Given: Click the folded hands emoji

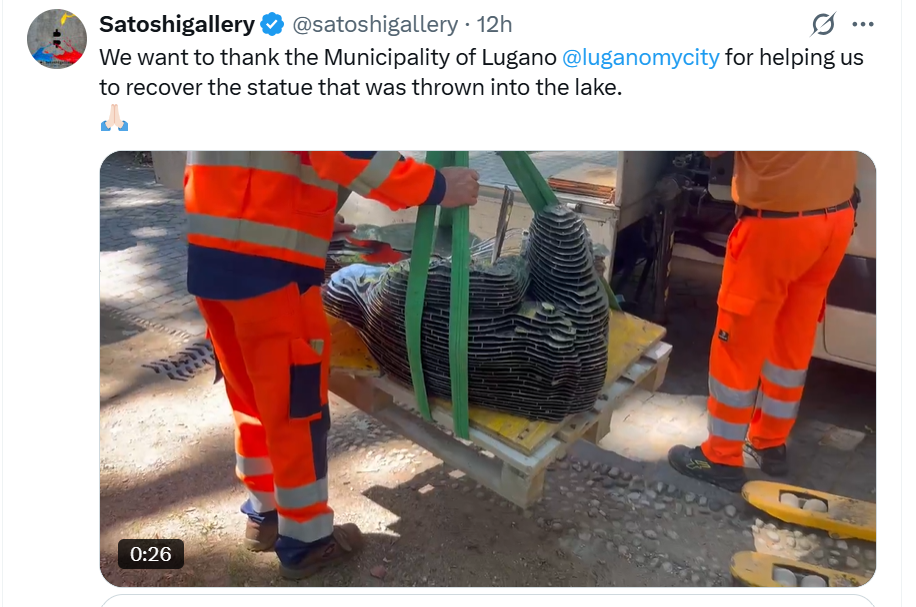Looking at the screenshot, I should pos(114,117).
